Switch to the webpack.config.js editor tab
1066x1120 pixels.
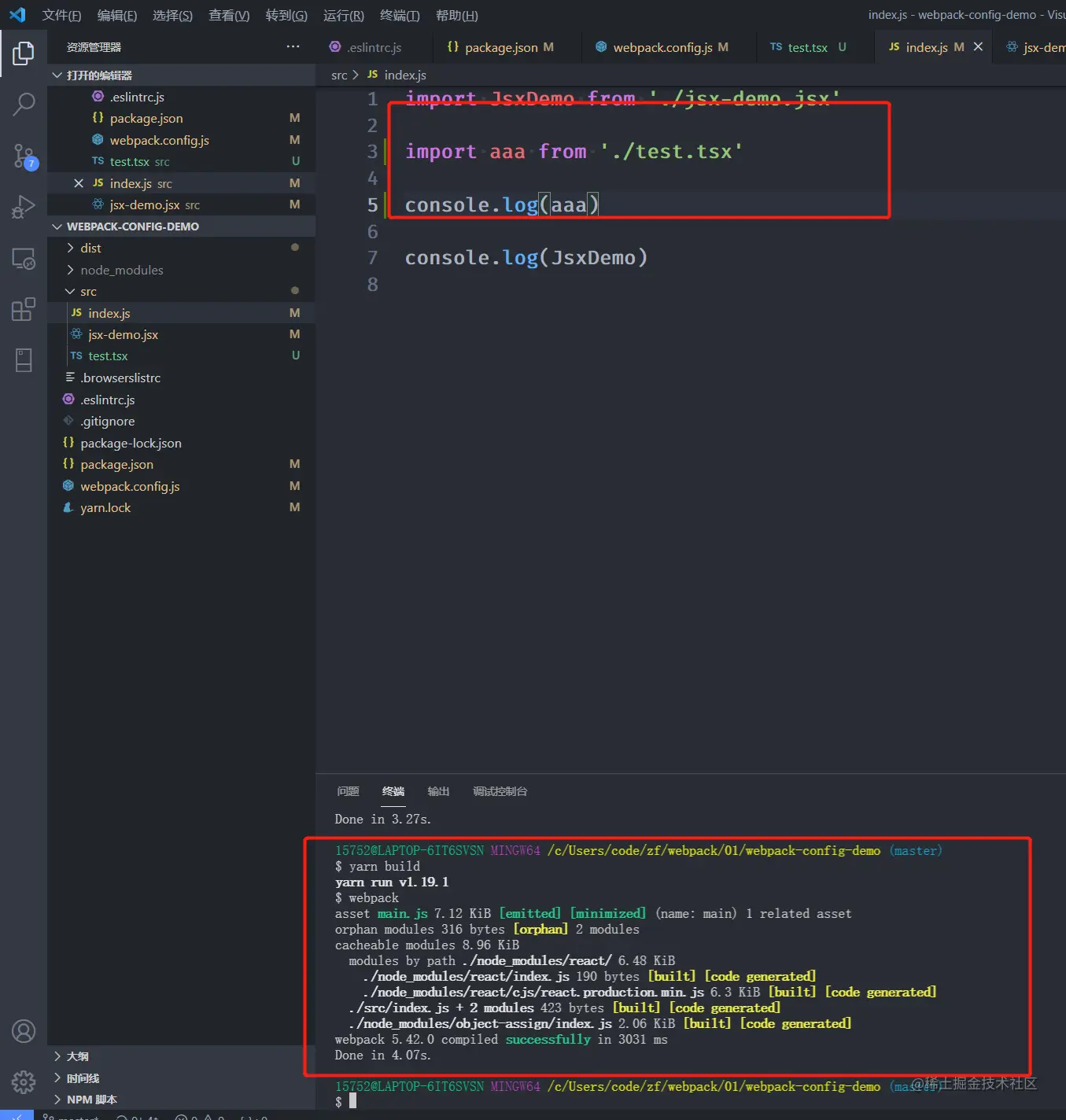point(669,47)
